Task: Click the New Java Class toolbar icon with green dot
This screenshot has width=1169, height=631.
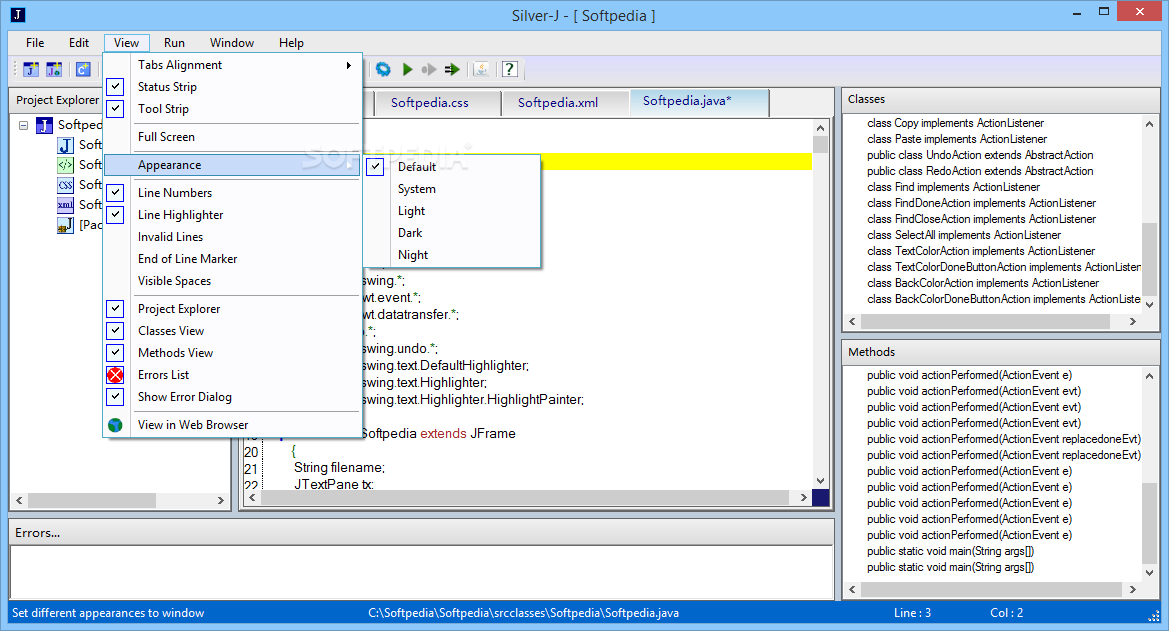Action: tap(54, 69)
